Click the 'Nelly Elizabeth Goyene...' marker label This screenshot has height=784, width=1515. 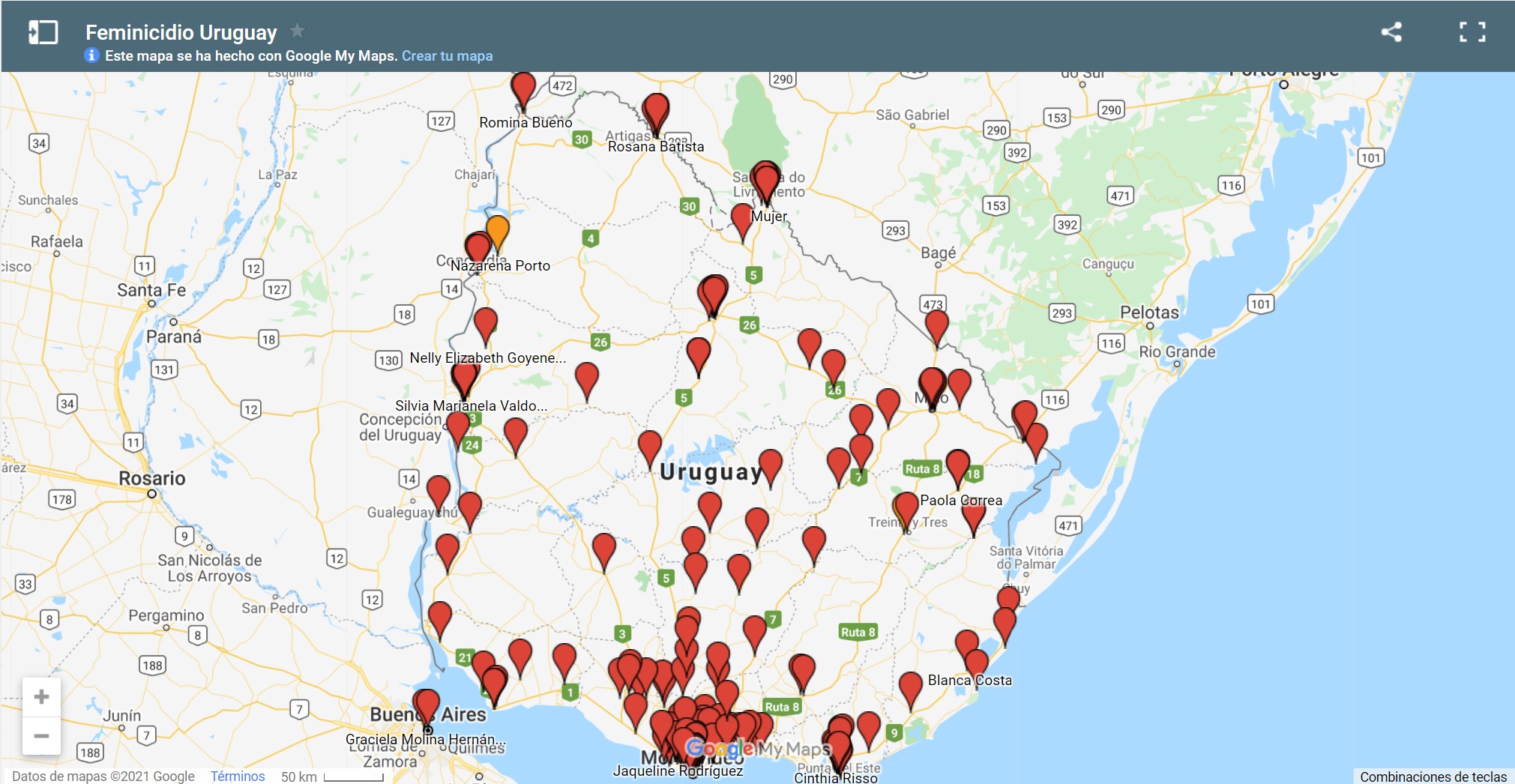(x=488, y=358)
